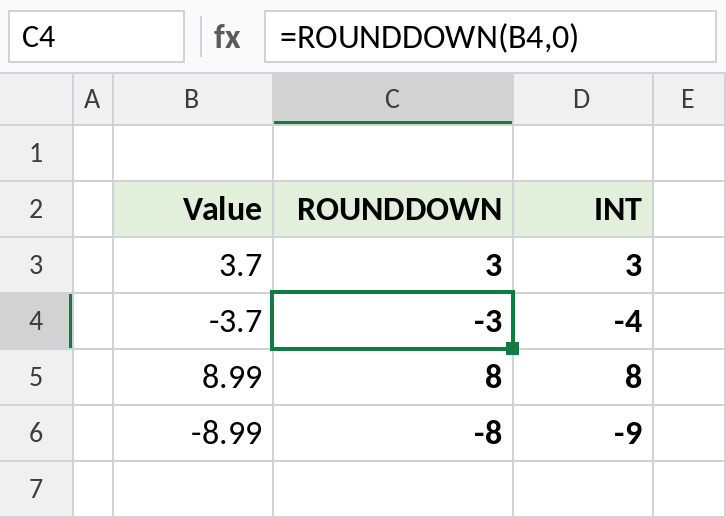Select row 4 header
Image resolution: width=726 pixels, height=518 pixels.
tap(36, 321)
